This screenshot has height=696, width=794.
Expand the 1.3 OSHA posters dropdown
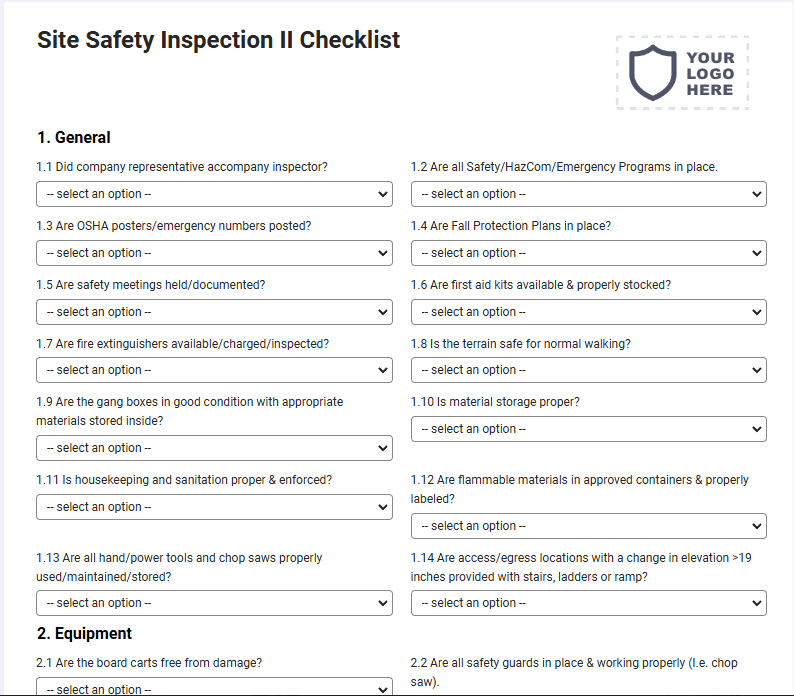(214, 253)
